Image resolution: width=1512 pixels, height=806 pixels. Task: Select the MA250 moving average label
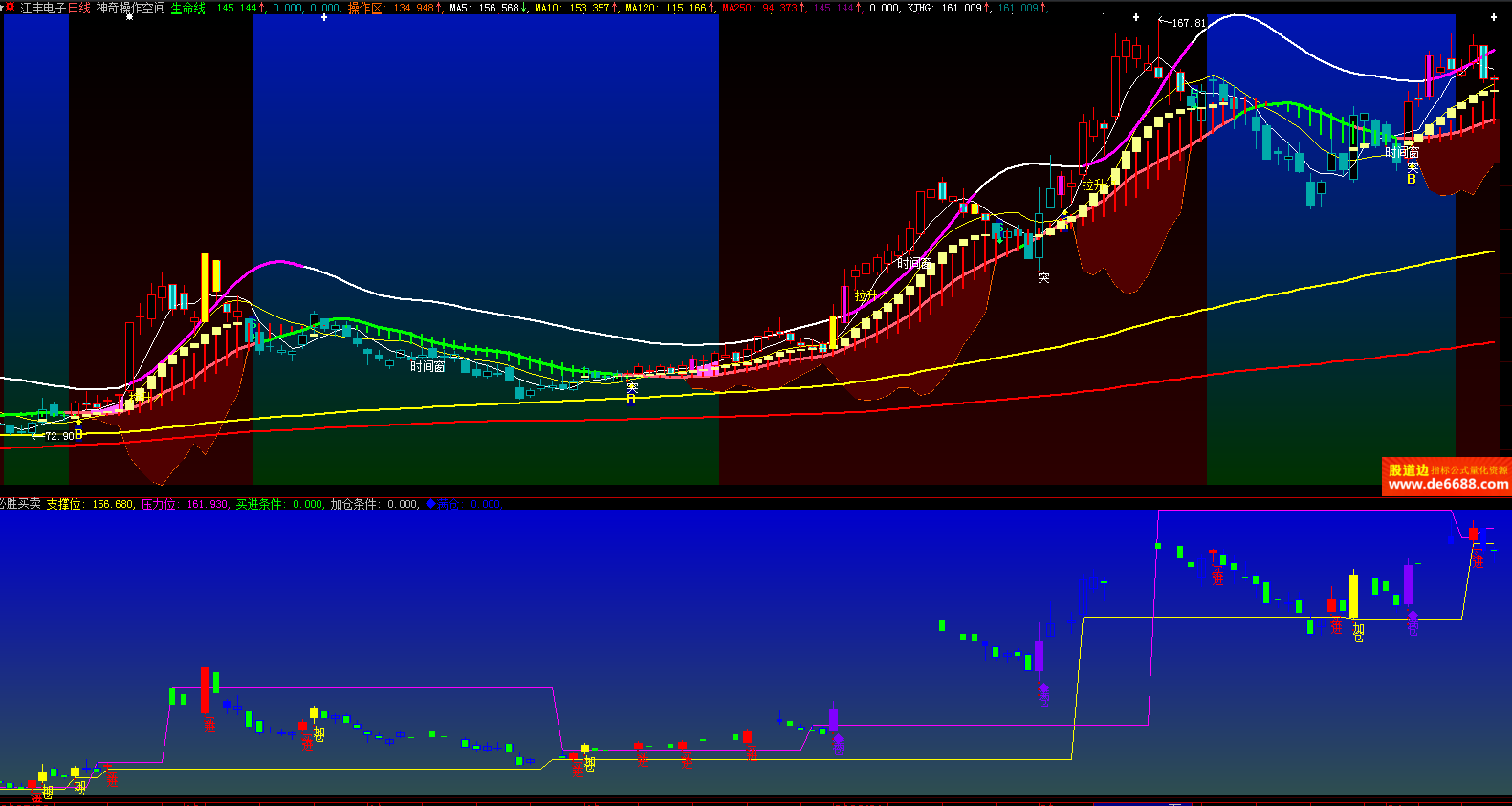pyautogui.click(x=735, y=8)
